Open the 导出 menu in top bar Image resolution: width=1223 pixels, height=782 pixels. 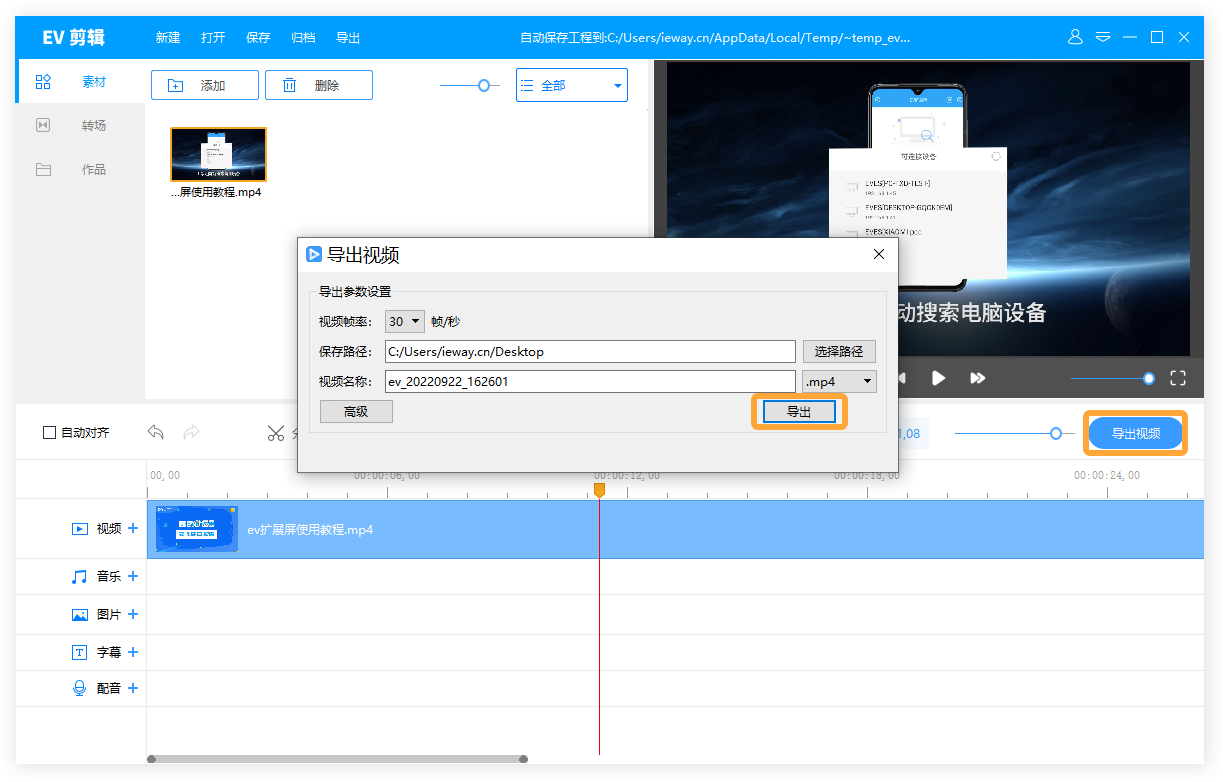(x=348, y=38)
